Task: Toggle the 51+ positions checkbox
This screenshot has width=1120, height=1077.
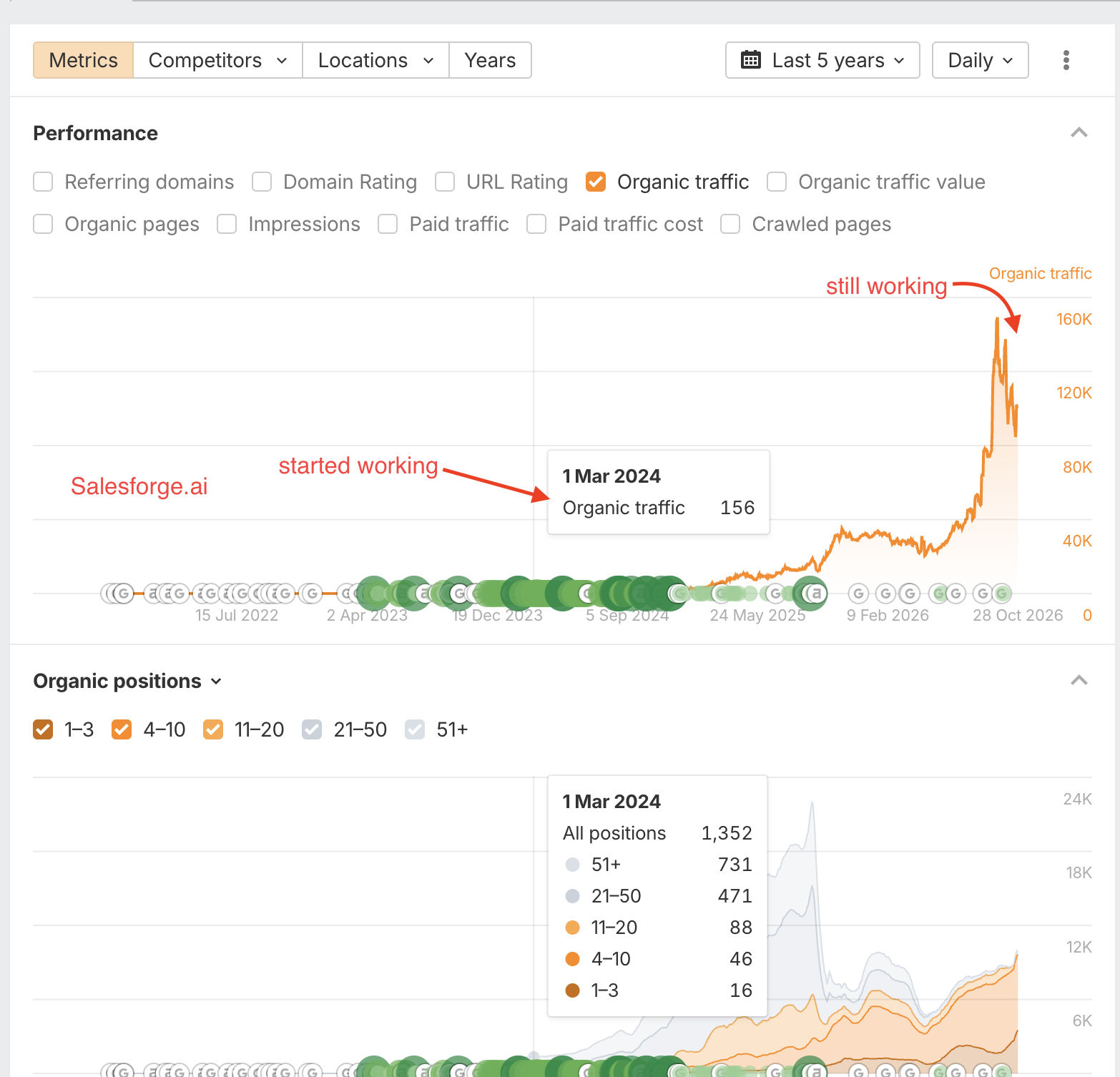Action: (415, 729)
